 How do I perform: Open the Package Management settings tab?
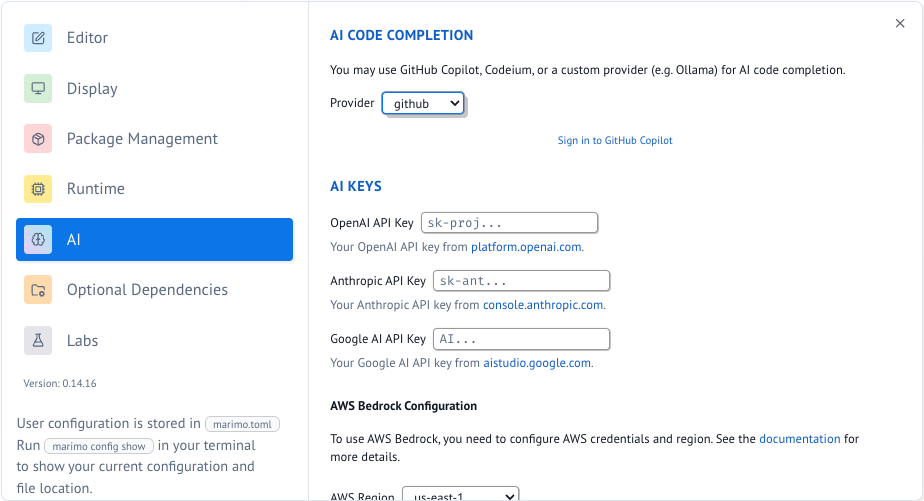pos(142,139)
